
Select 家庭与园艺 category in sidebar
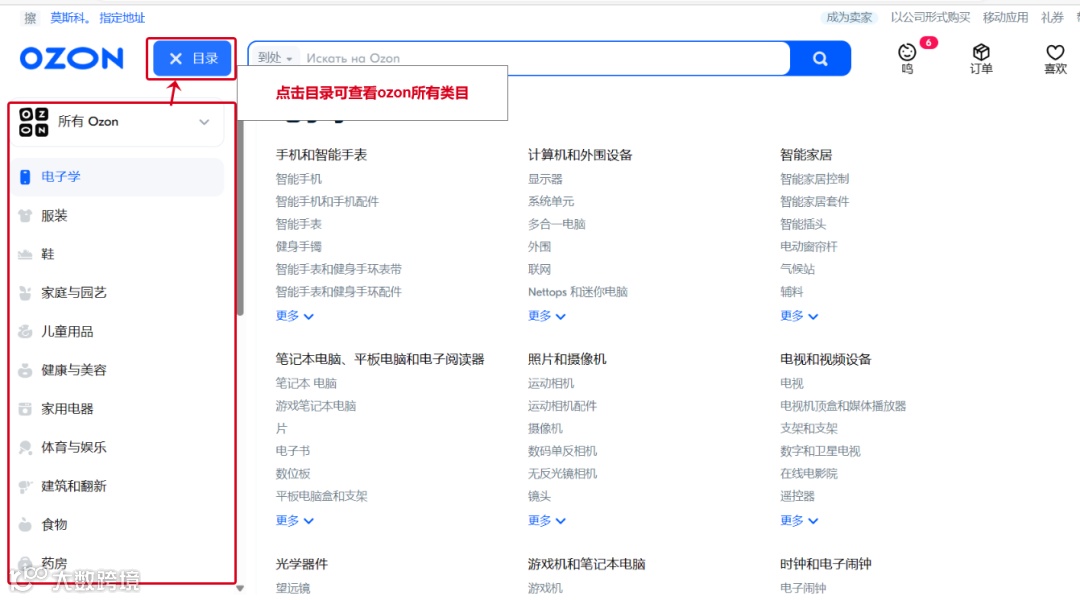tap(118, 293)
